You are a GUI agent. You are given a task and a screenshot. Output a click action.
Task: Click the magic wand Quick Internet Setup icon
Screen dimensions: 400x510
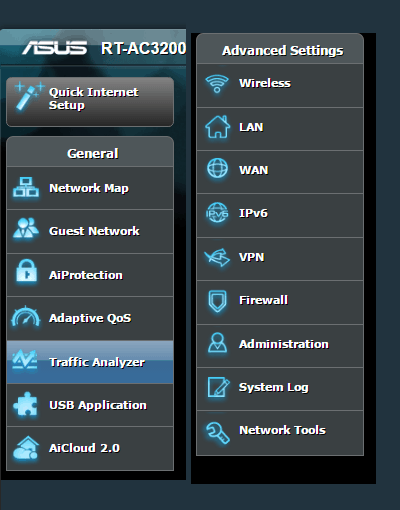(x=29, y=96)
